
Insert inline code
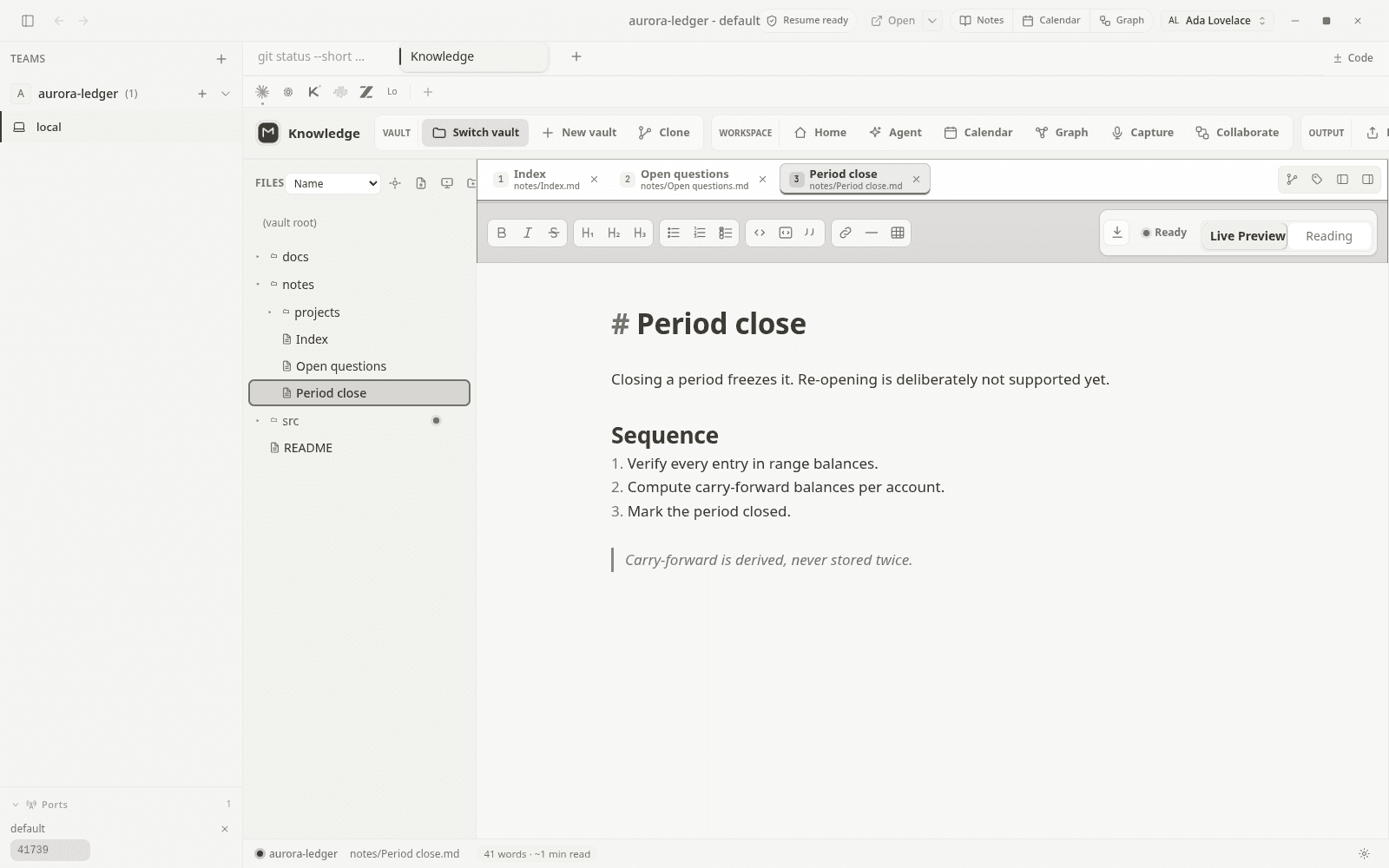pos(760,233)
